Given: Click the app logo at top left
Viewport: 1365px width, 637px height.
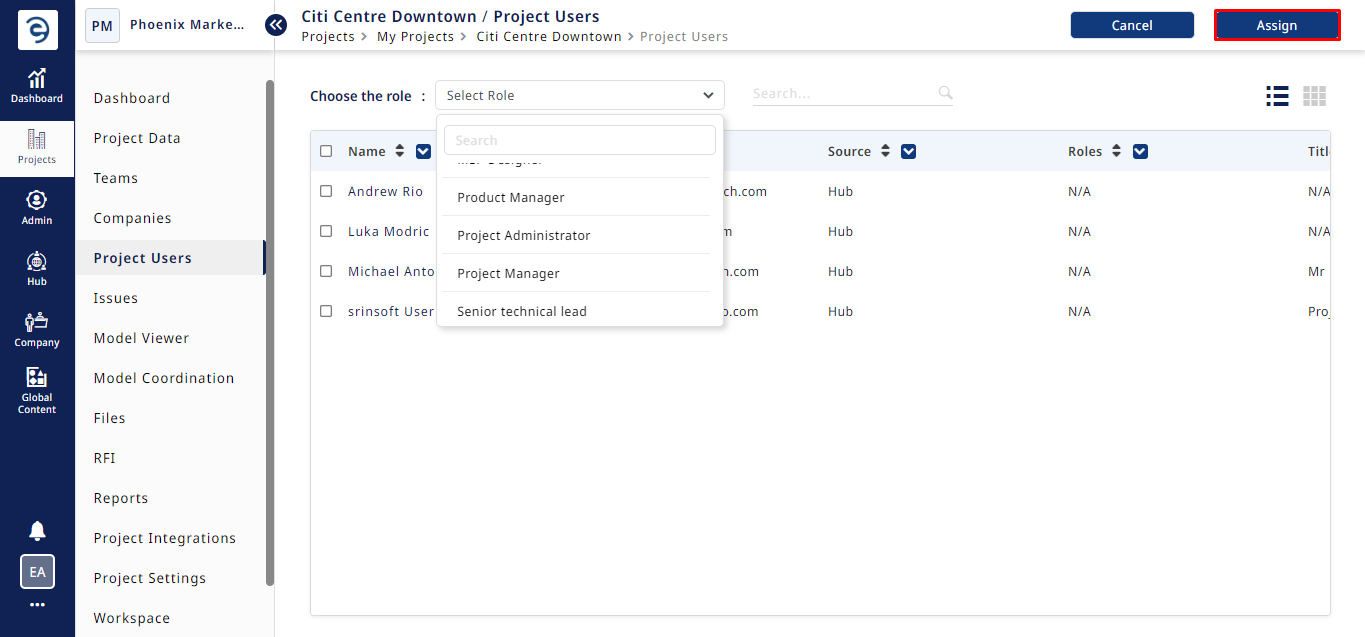Looking at the screenshot, I should (x=37, y=30).
